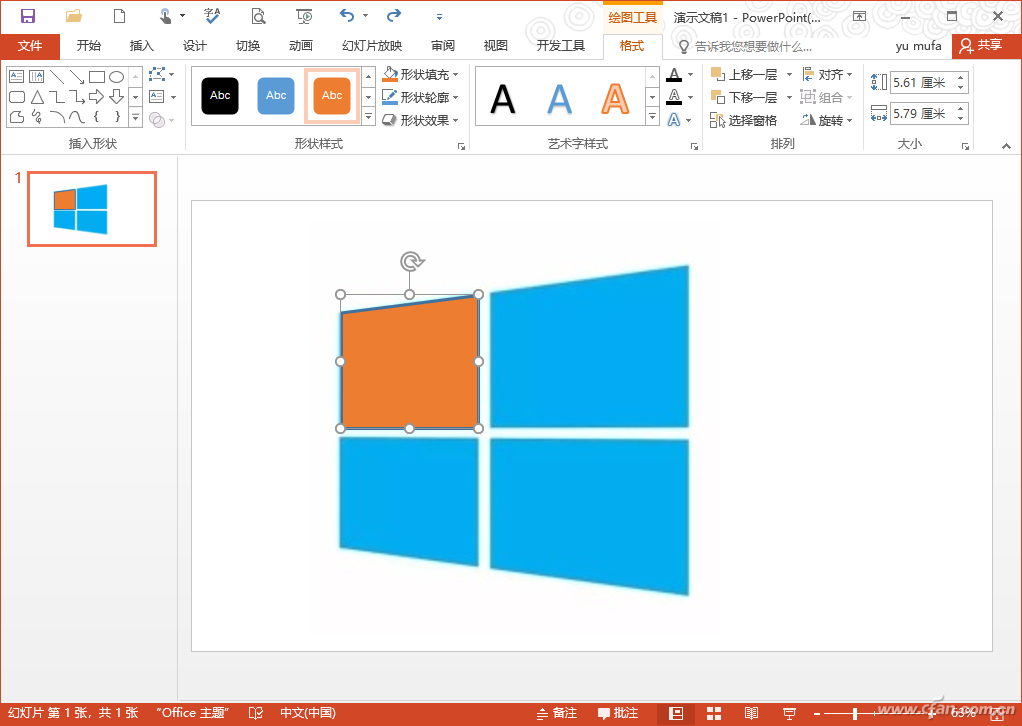Viewport: 1022px width, 726px height.
Task: Select the isosceles triangle shape
Action: pyautogui.click(x=37, y=97)
